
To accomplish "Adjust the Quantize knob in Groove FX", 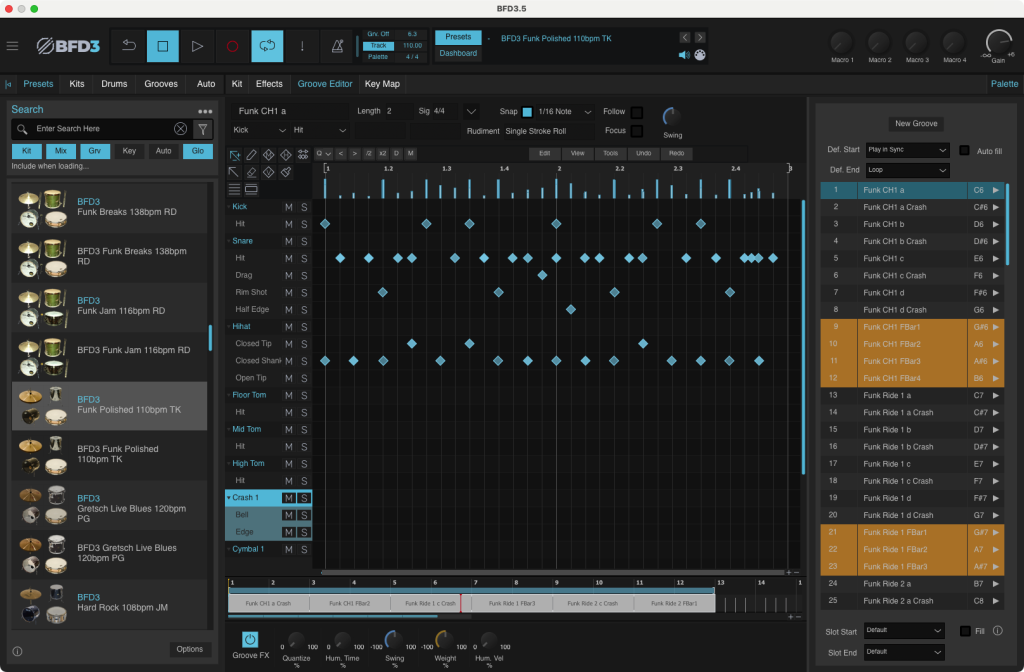I will click(x=296, y=641).
